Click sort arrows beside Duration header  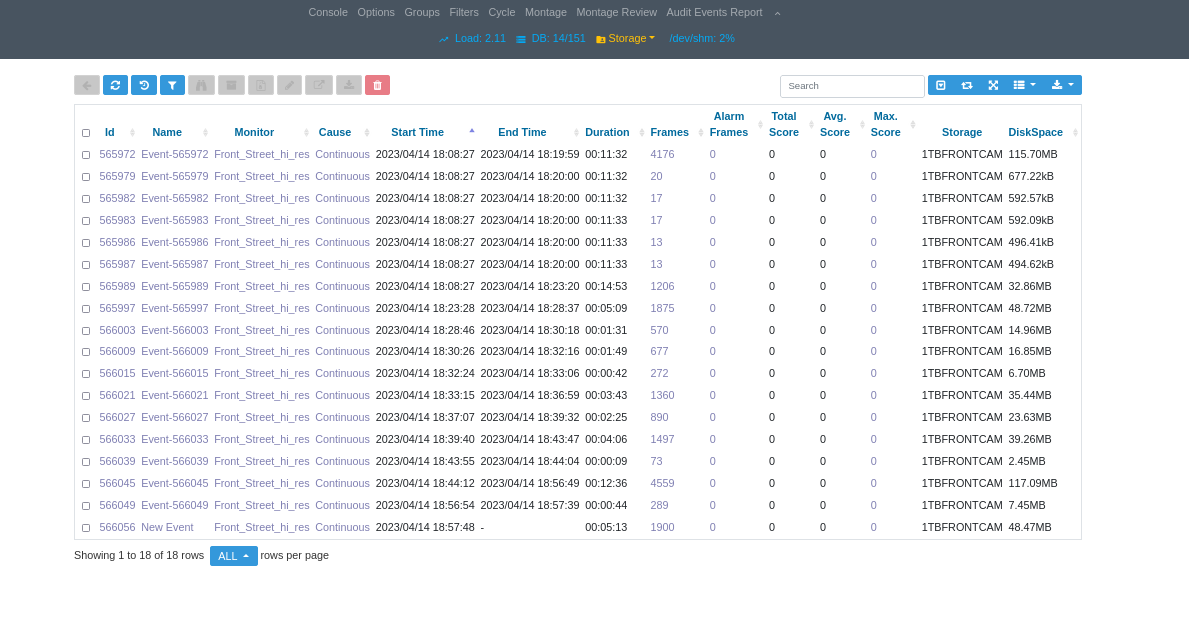(x=642, y=133)
